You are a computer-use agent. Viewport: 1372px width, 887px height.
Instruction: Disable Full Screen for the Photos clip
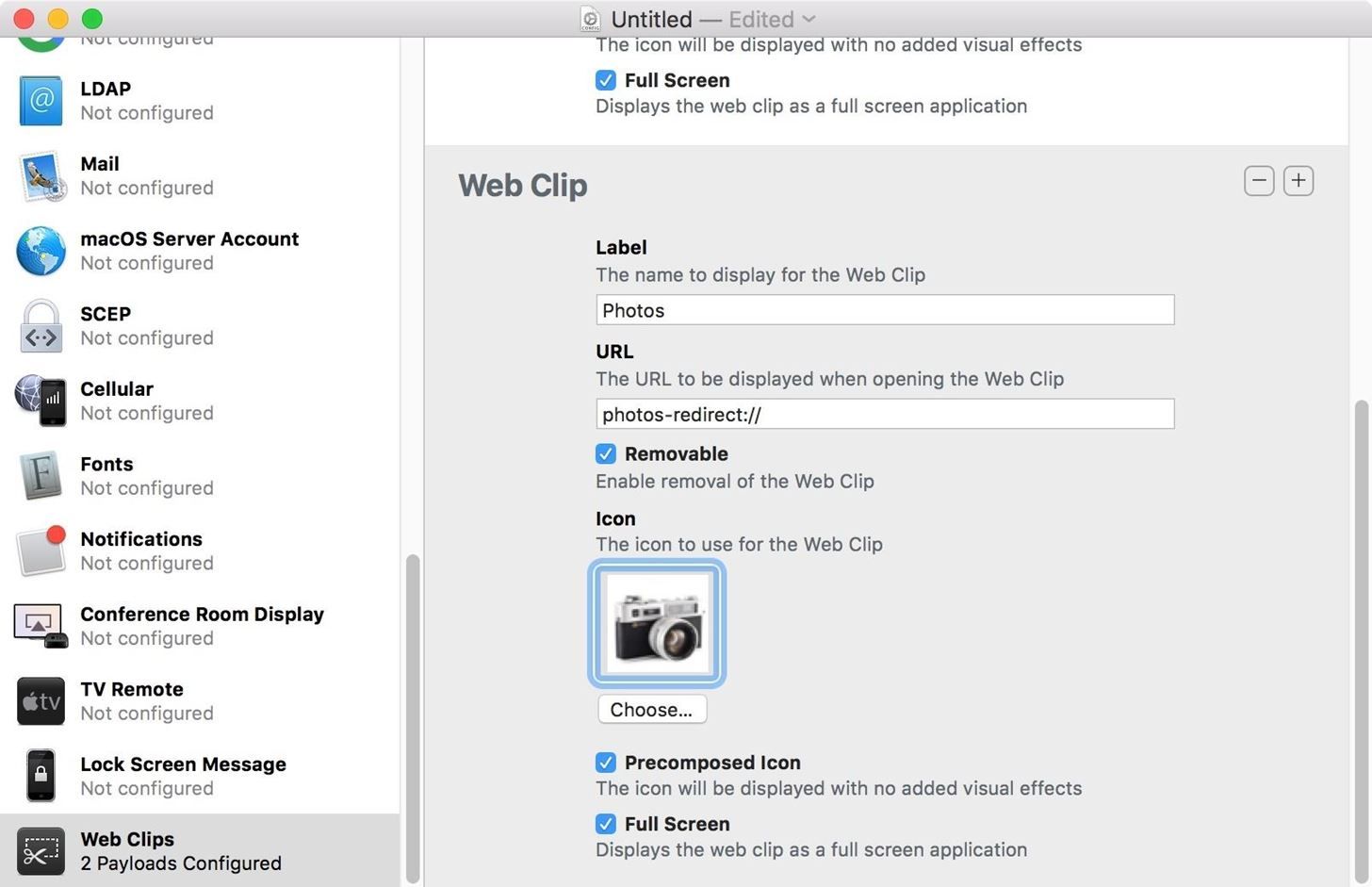click(606, 824)
